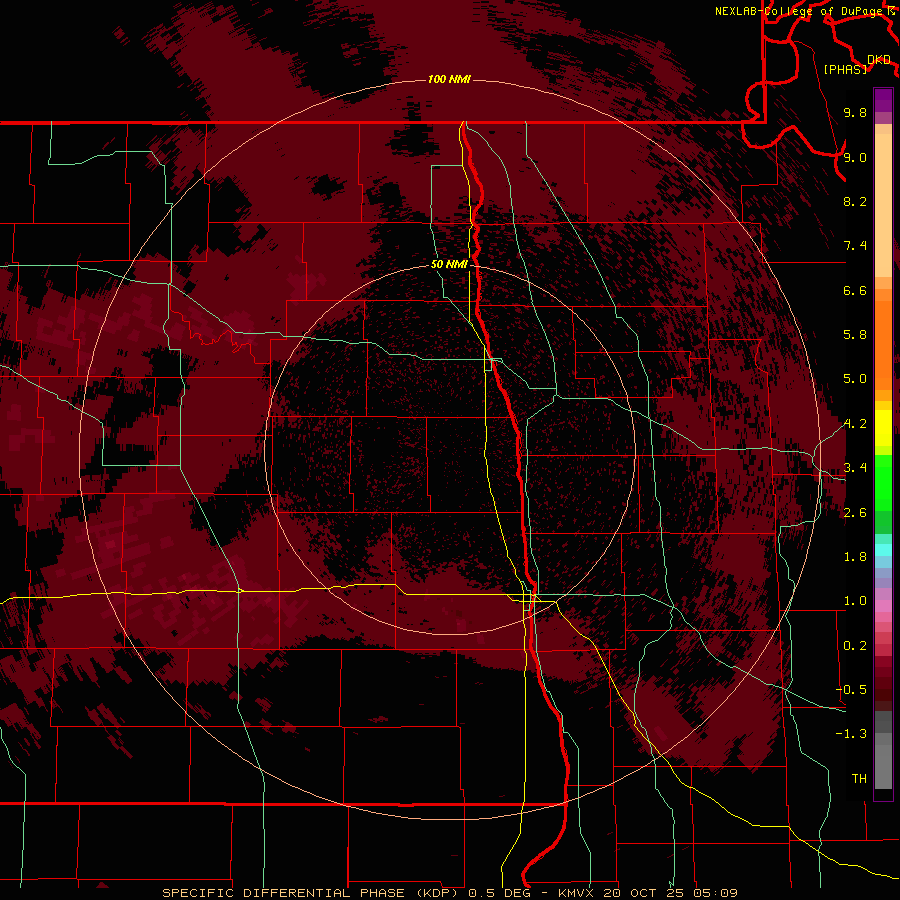
Task: Select the yellow color bar segment beside 4.2
Action: tap(883, 428)
